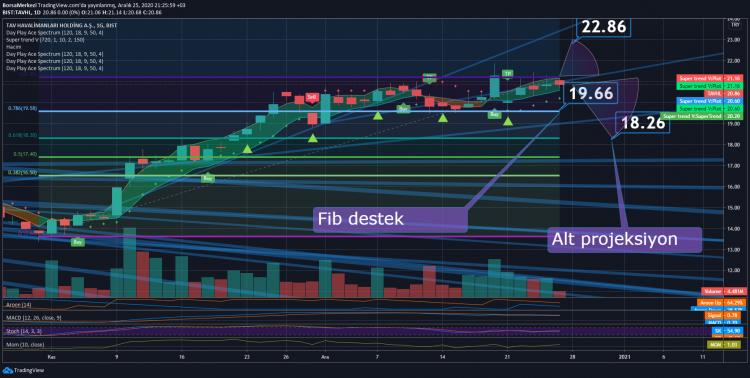Click the Fib destek annotation box

click(x=390, y=219)
